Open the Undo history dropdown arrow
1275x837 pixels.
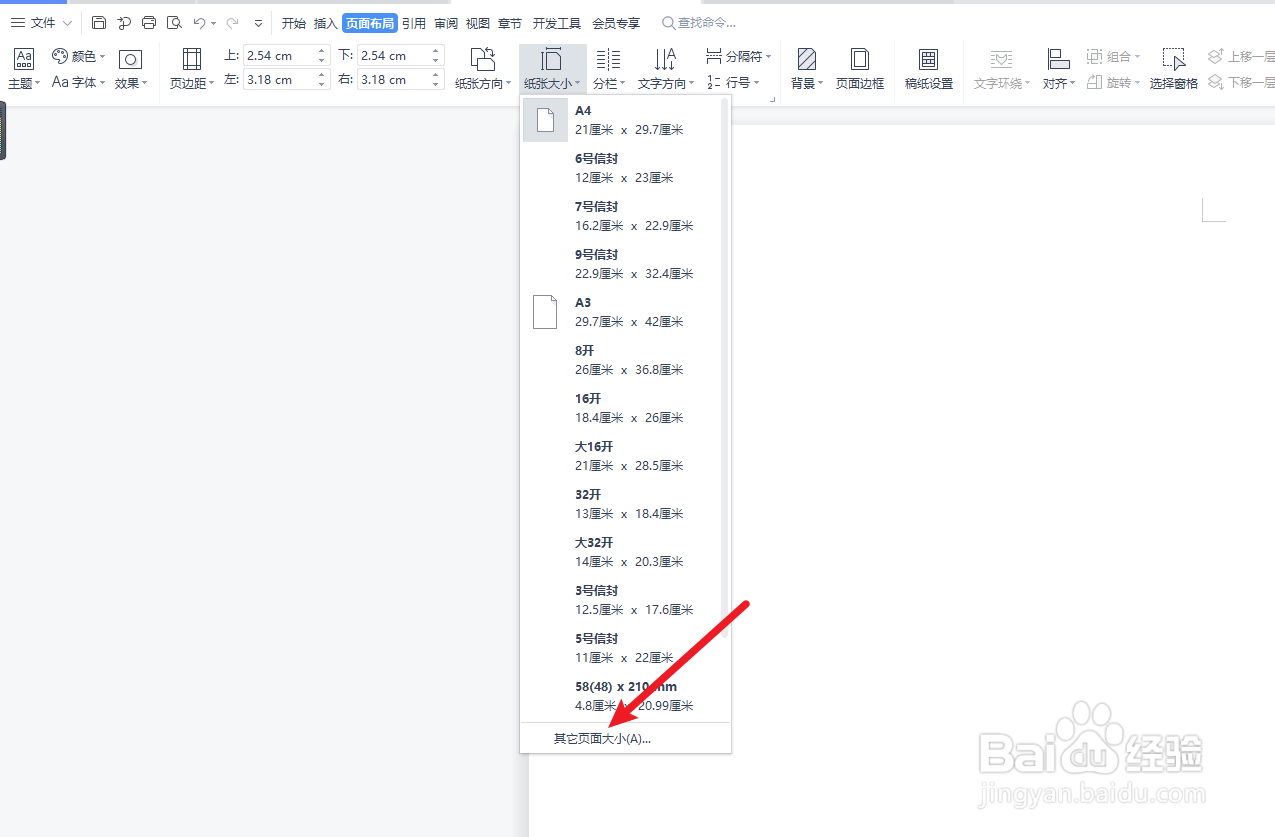tap(213, 23)
